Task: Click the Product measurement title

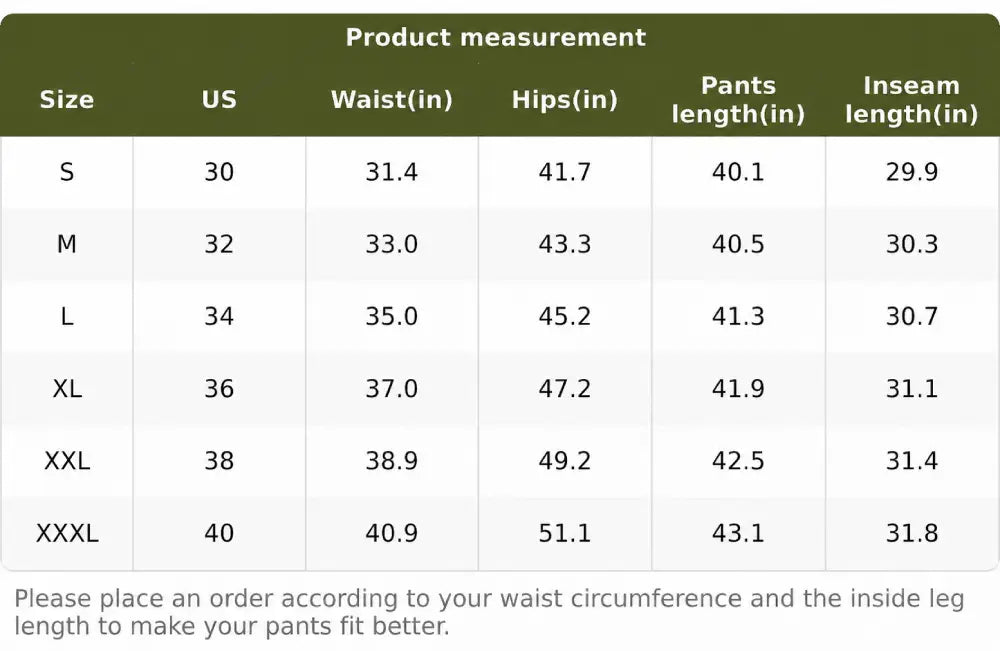Action: coord(496,38)
